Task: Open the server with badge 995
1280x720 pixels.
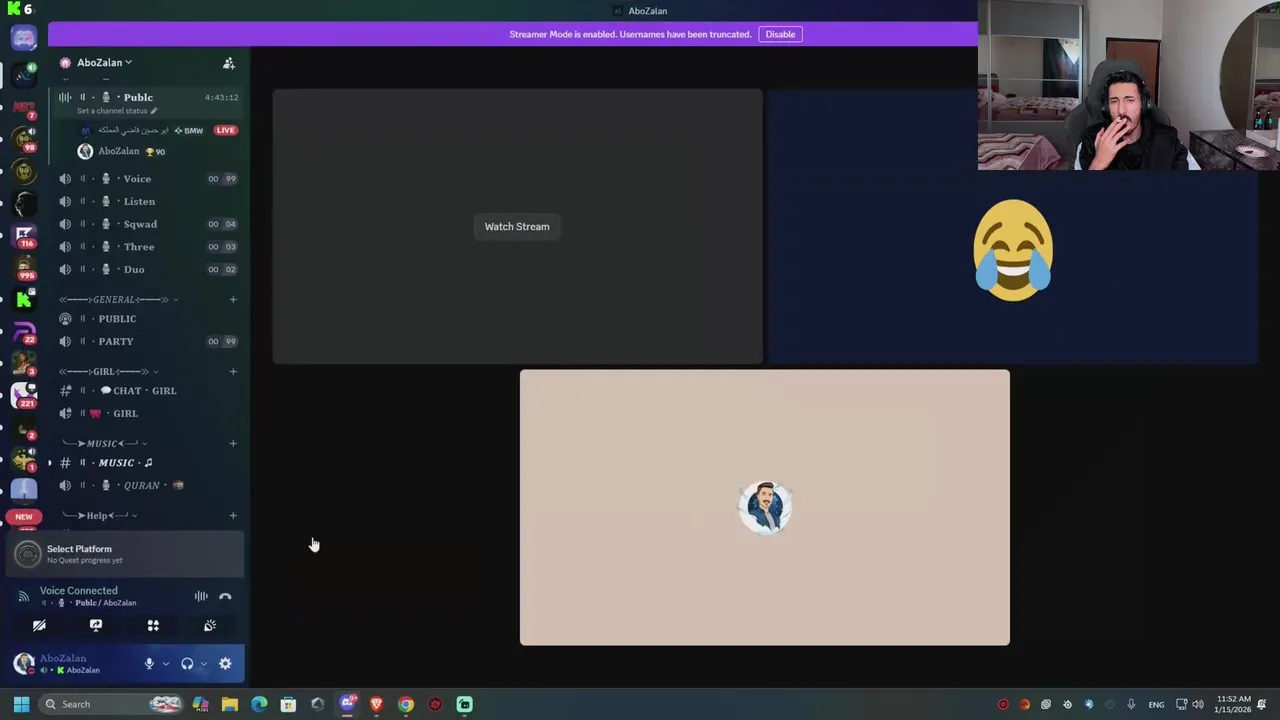Action: click(x=24, y=267)
